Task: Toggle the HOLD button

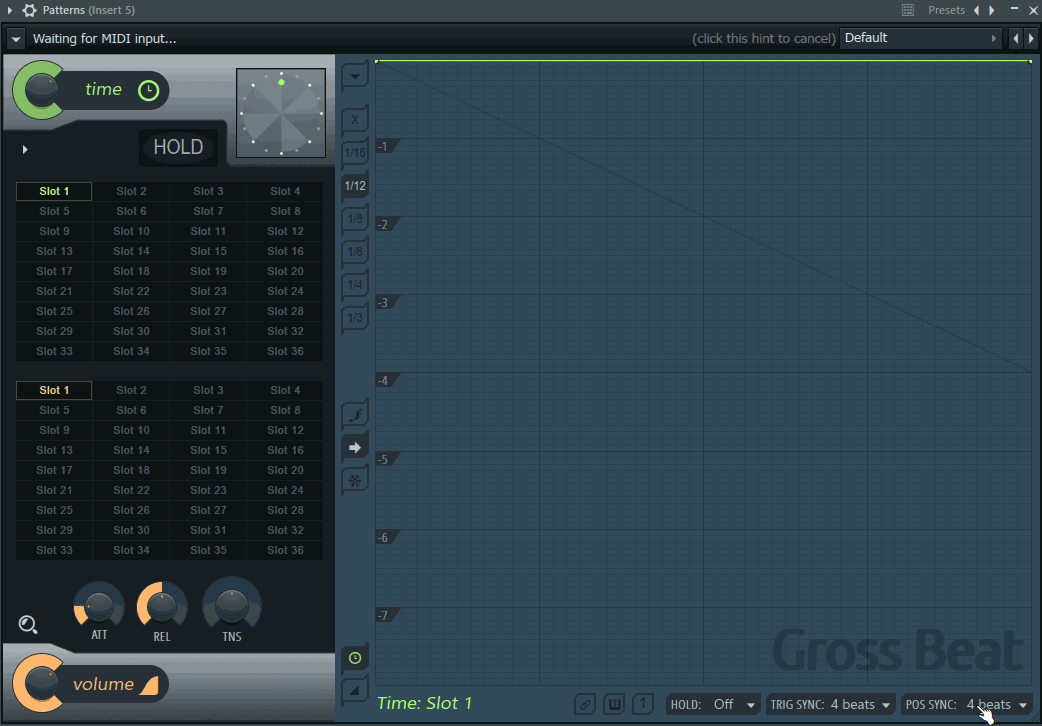Action: (178, 148)
